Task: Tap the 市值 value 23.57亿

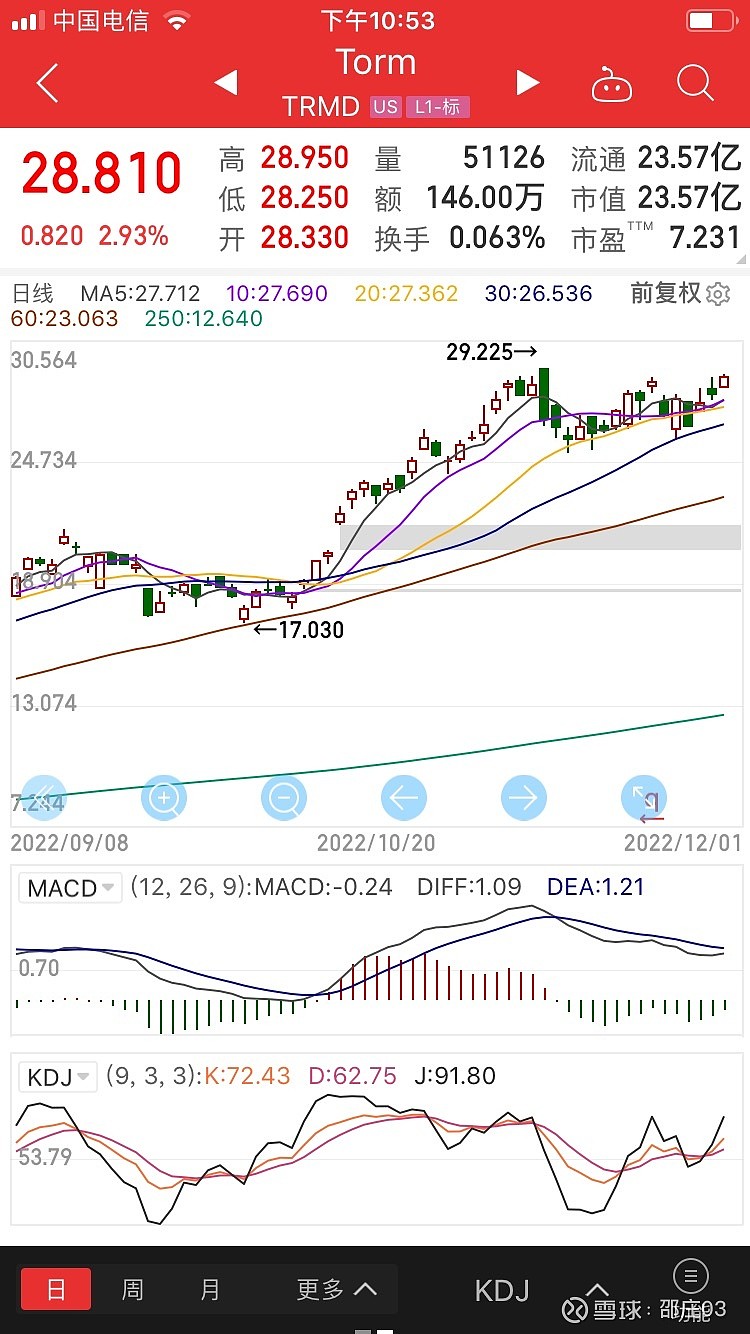Action: 689,198
